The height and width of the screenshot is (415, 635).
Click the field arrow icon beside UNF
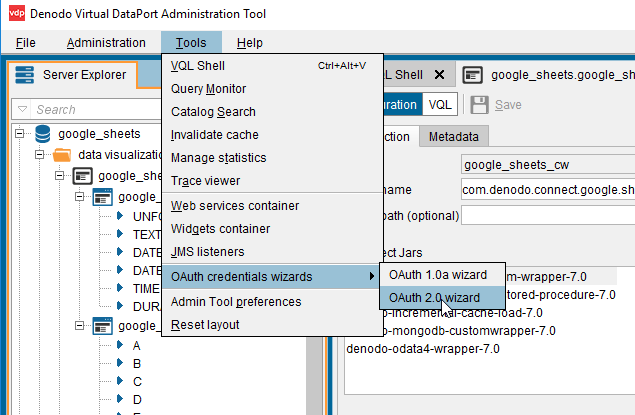[120, 215]
